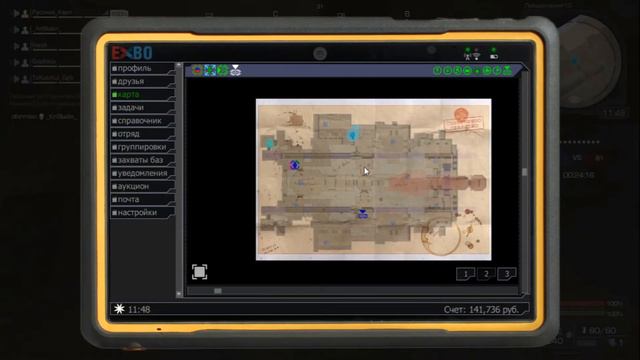Screen dimensions: 640x360
Task: Click the map's vertical scrollbar thumb
Action: point(524,172)
